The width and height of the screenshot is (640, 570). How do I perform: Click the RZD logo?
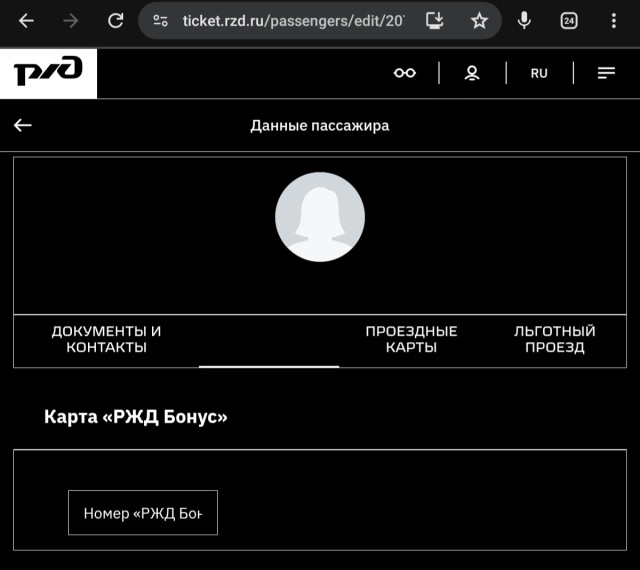click(48, 73)
